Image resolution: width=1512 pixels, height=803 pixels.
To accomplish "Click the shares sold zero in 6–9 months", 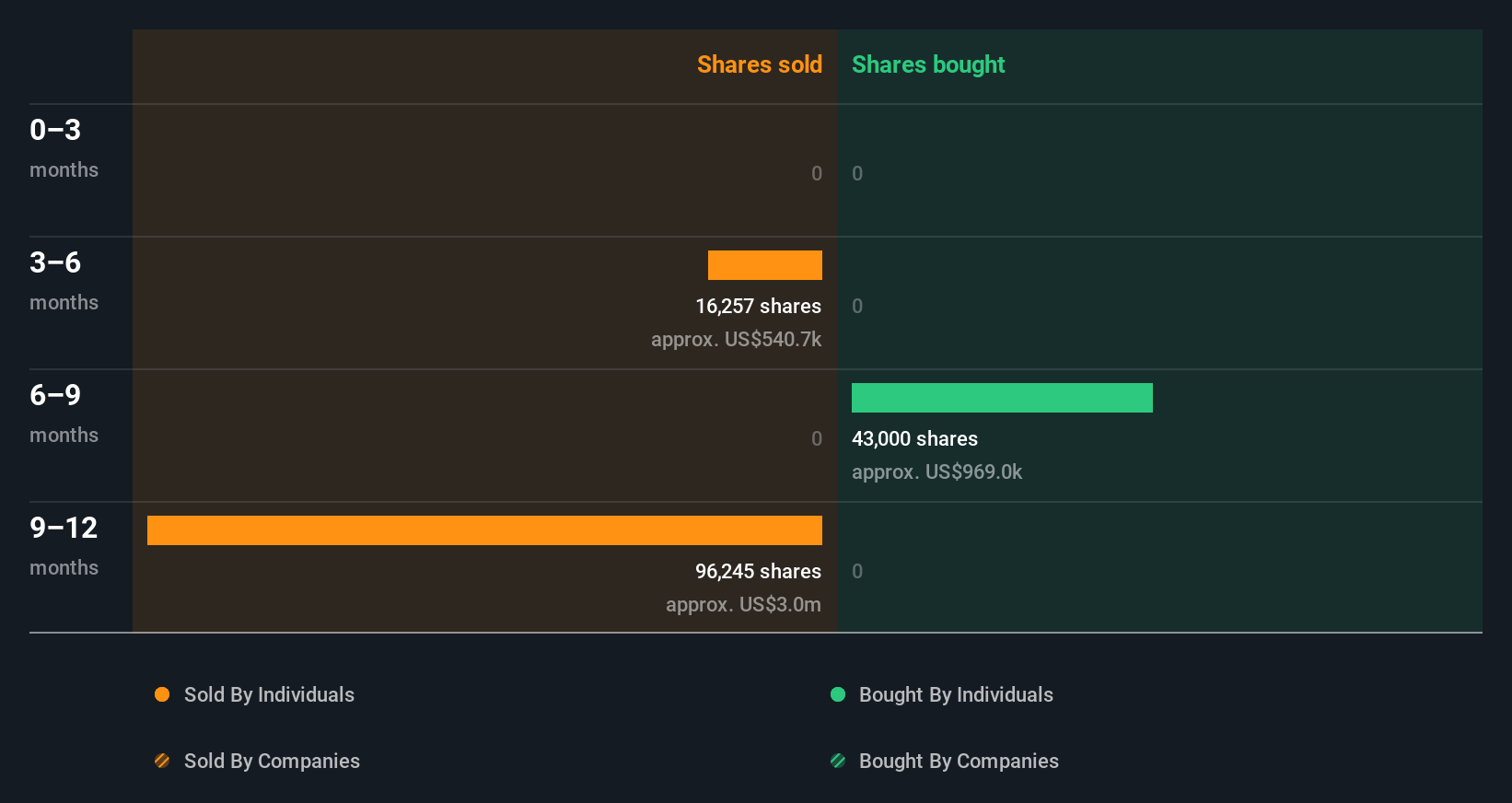I will click(817, 439).
